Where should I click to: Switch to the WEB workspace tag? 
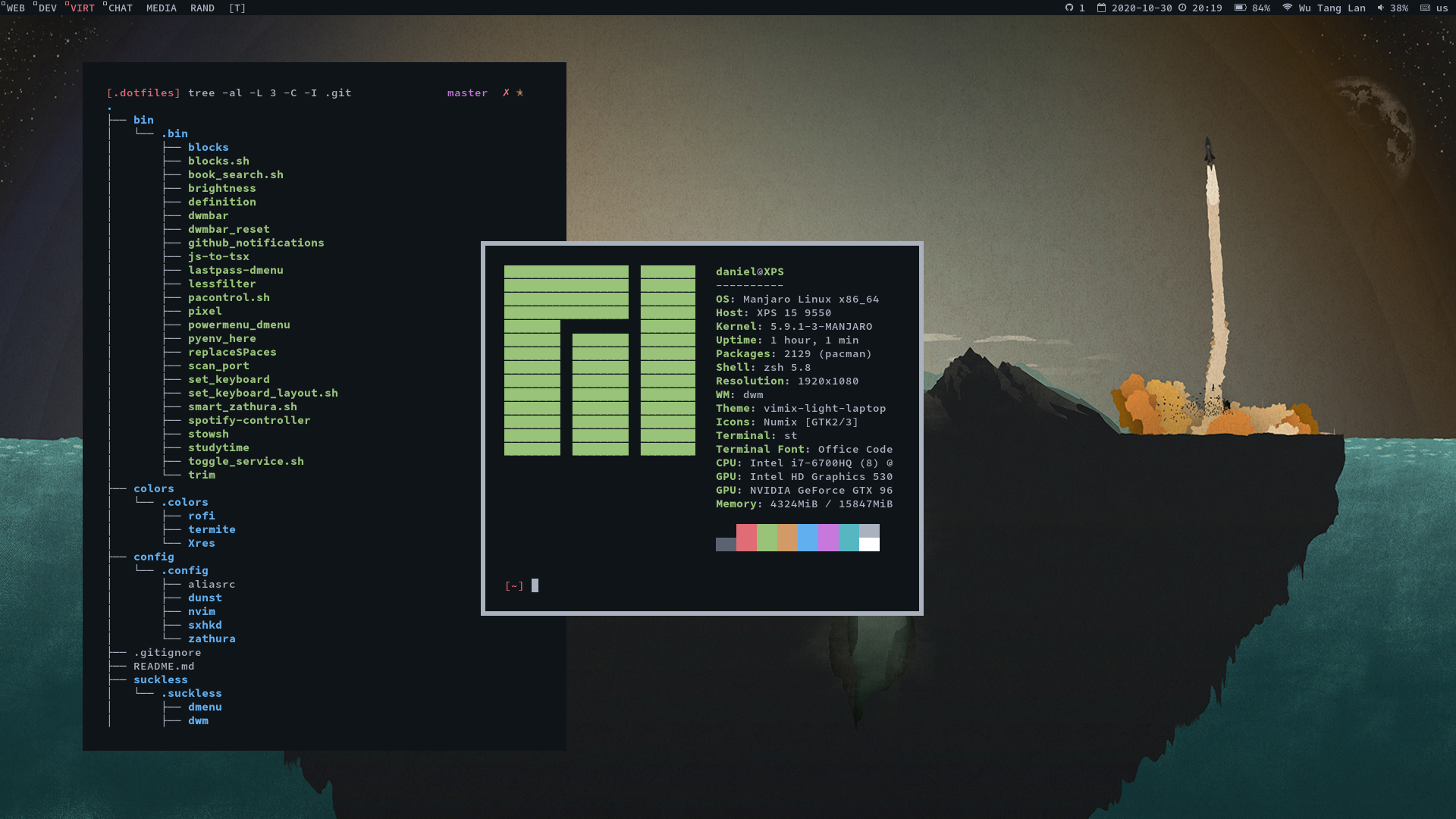pos(15,8)
